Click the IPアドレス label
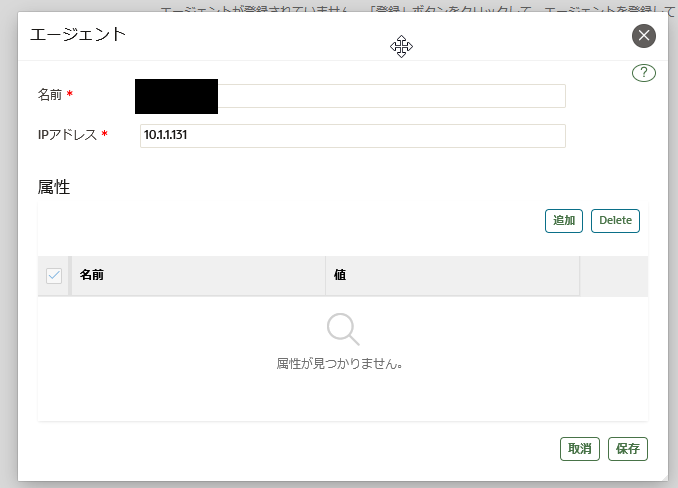Screen dimensions: 678x488 67,135
